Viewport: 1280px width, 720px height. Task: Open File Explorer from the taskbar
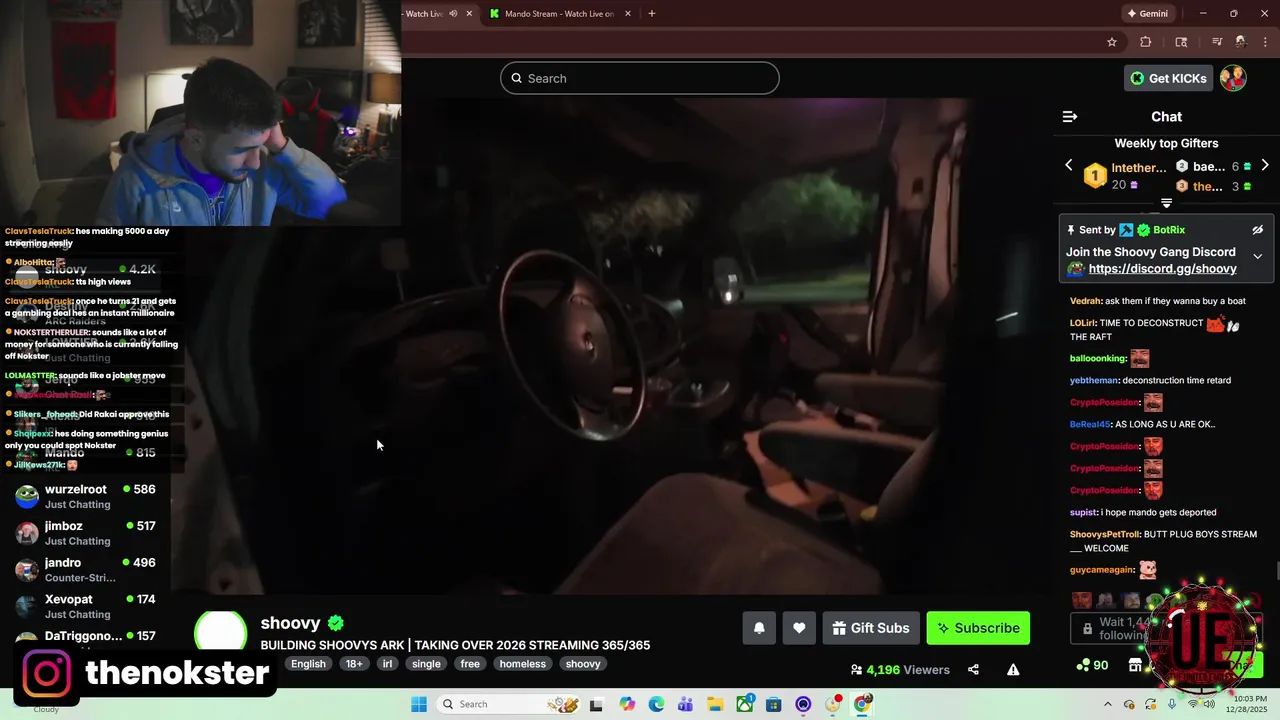click(715, 704)
